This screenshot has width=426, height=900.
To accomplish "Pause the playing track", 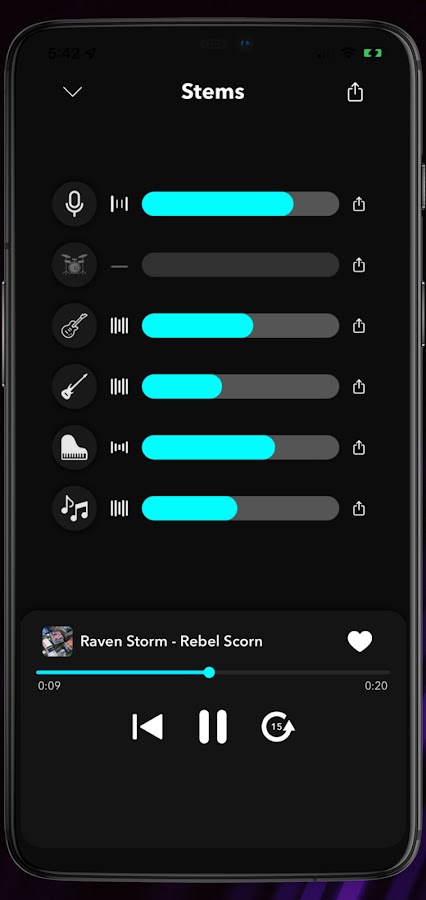I will 213,727.
